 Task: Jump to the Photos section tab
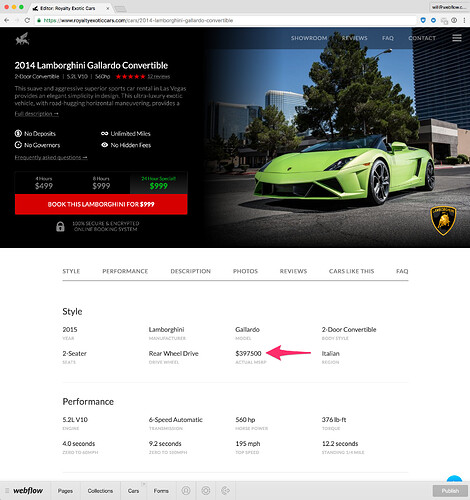245,271
